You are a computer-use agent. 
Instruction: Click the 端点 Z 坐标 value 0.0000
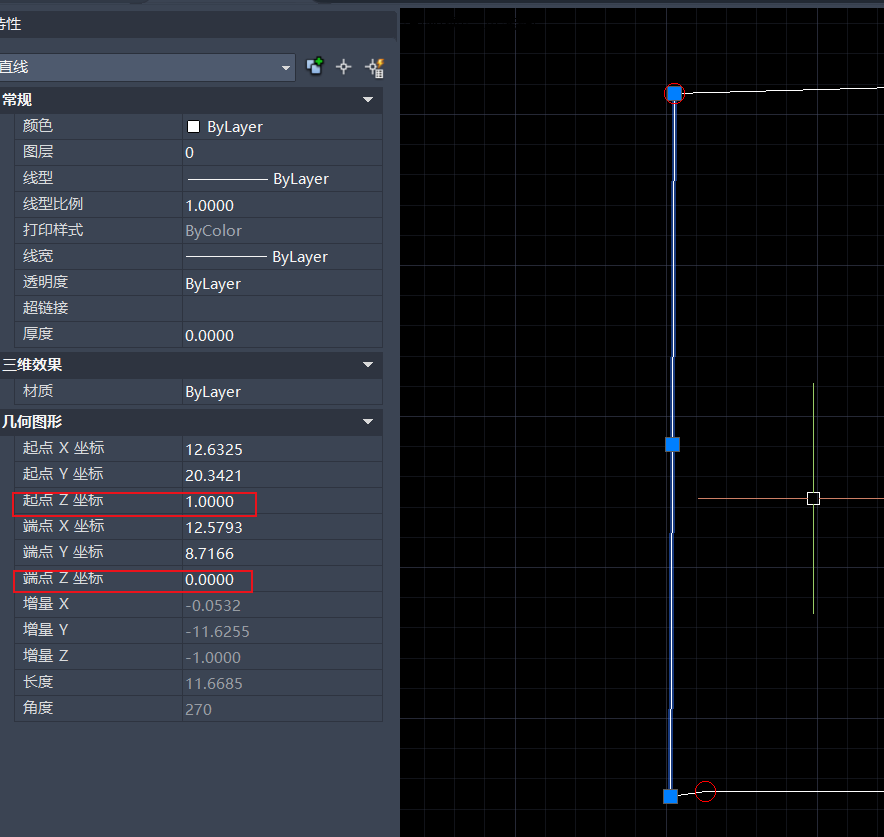(210, 580)
